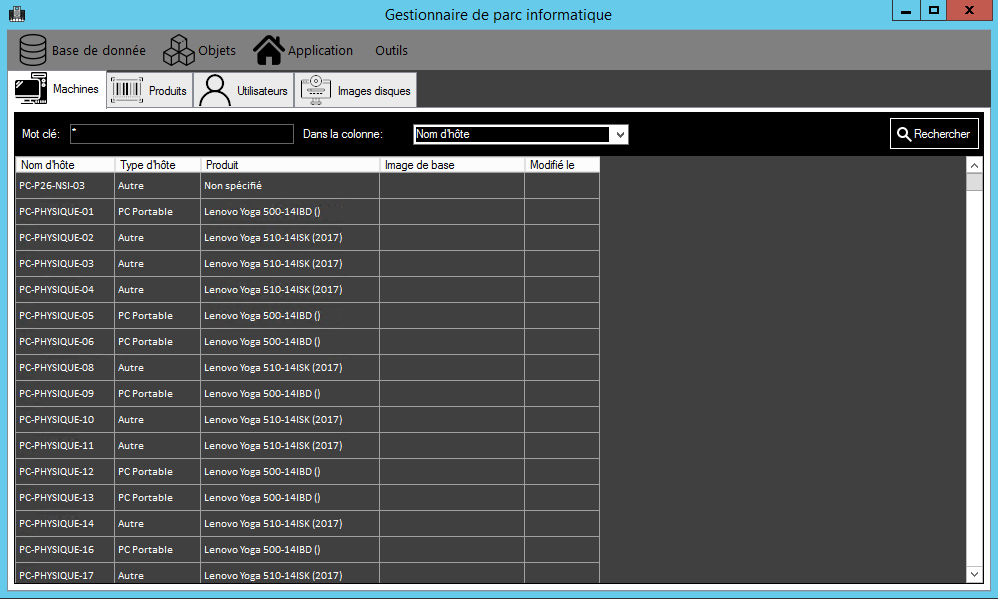
Task: Click PC Portable cell of PC-PHYSIQUE-16
Action: click(158, 549)
